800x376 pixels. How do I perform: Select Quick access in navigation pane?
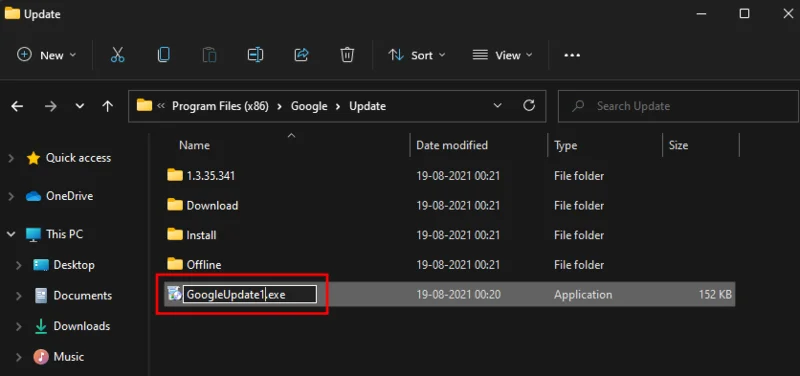[x=79, y=158]
